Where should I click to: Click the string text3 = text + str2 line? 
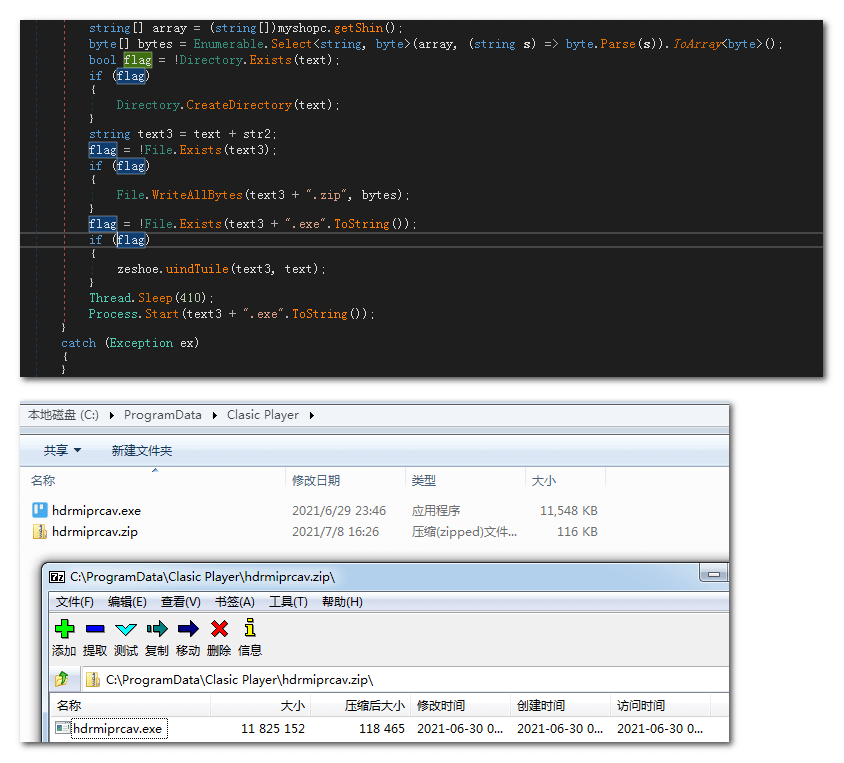point(182,134)
